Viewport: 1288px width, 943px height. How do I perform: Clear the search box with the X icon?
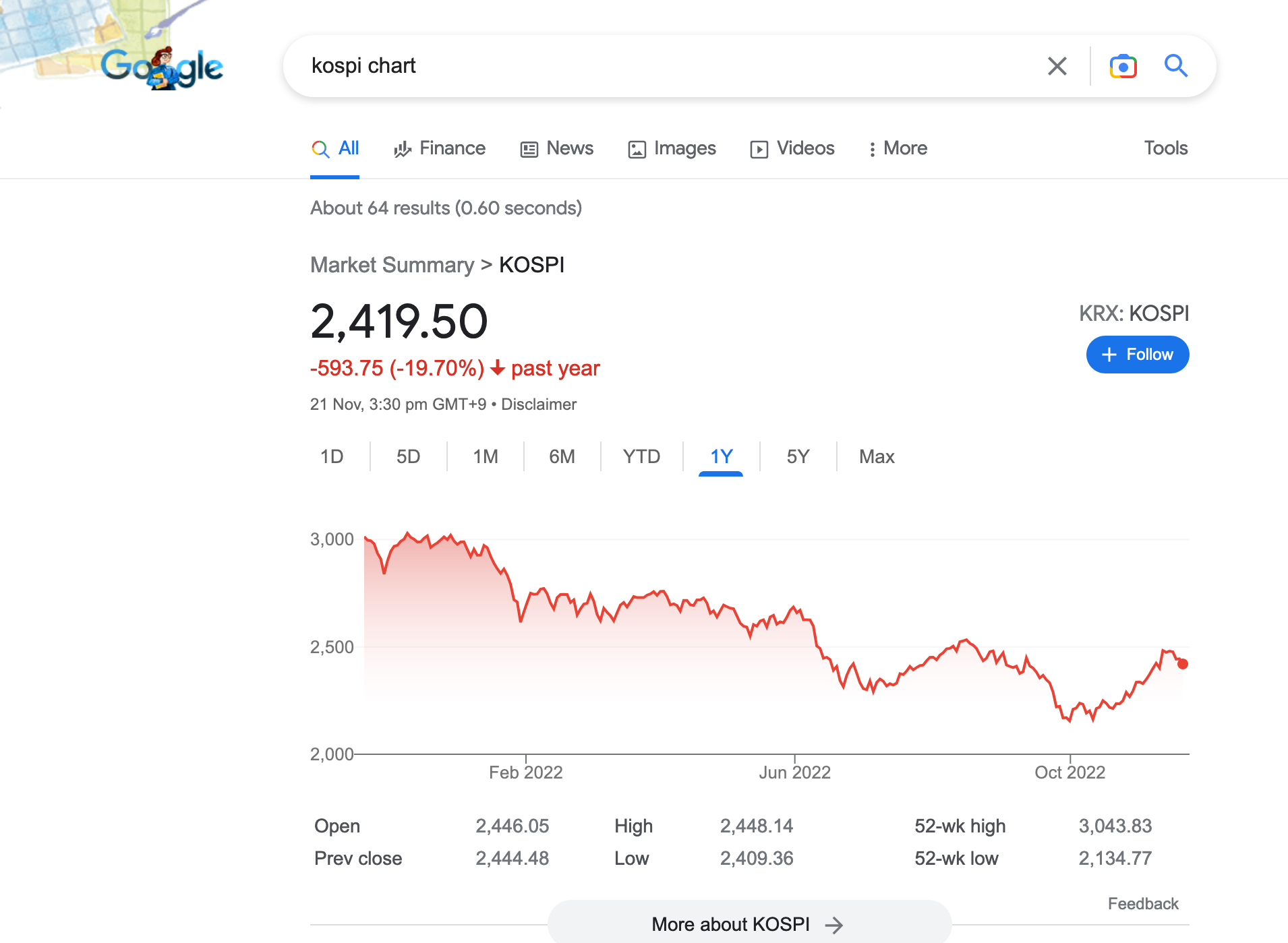tap(1057, 66)
